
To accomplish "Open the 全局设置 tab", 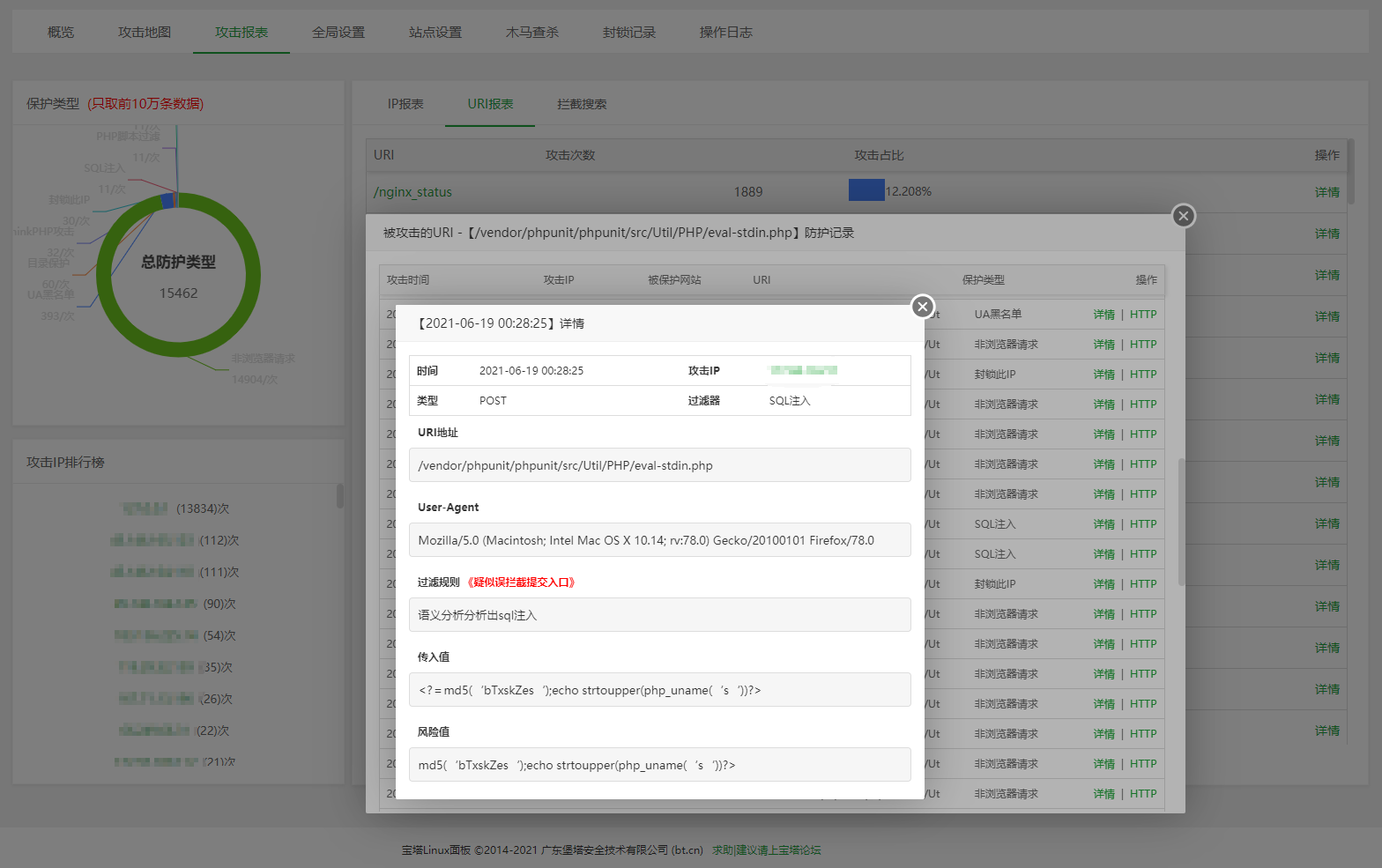I will coord(338,33).
